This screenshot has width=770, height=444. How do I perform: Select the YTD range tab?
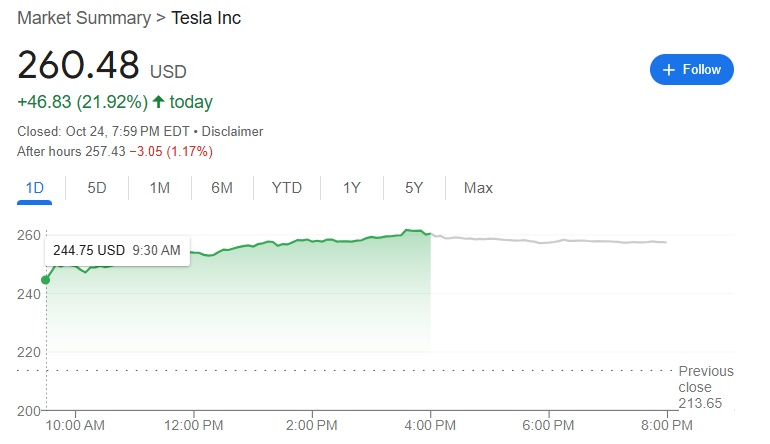click(287, 188)
